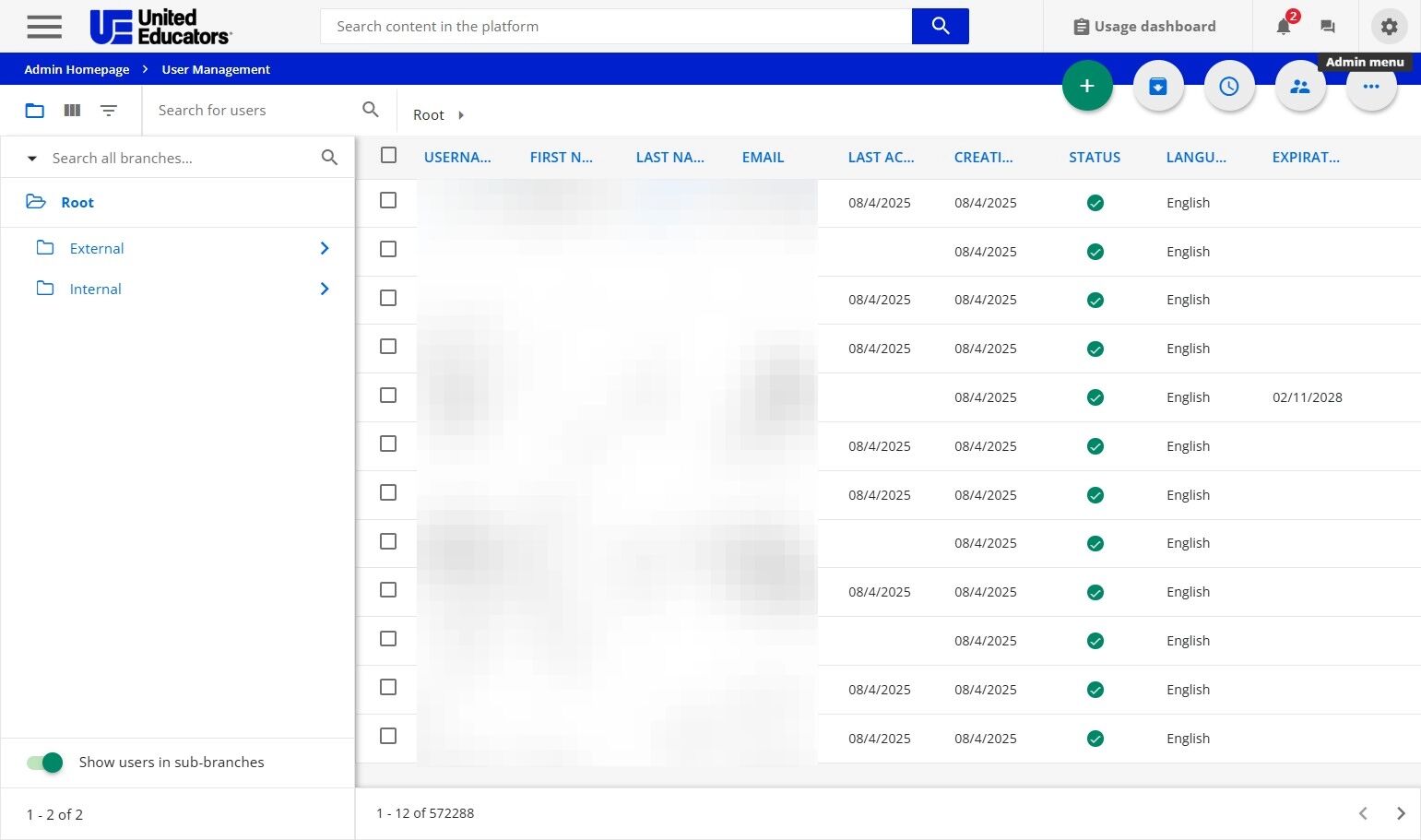Sort by the Last Access column header

(x=882, y=158)
